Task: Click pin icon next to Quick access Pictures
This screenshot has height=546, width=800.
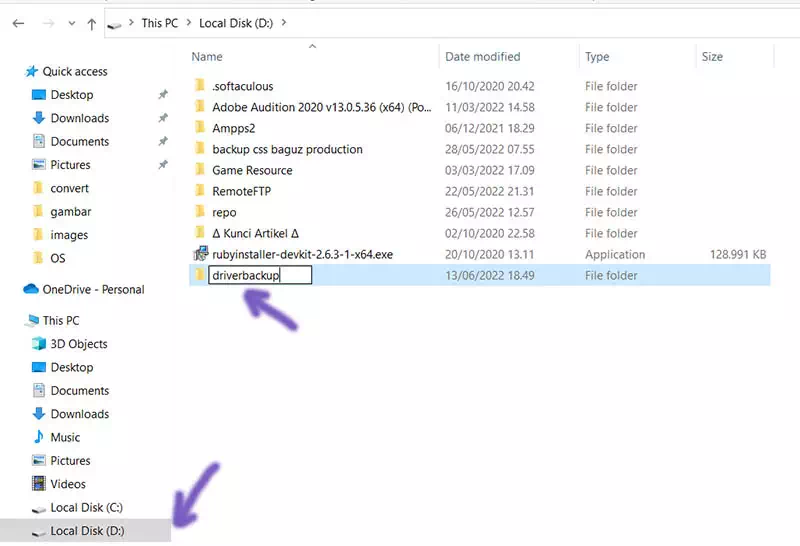Action: coord(163,165)
